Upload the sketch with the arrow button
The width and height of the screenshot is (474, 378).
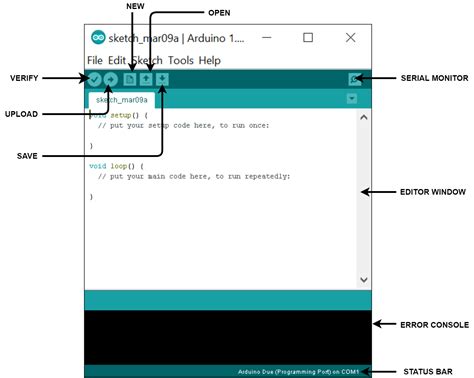[x=110, y=79]
